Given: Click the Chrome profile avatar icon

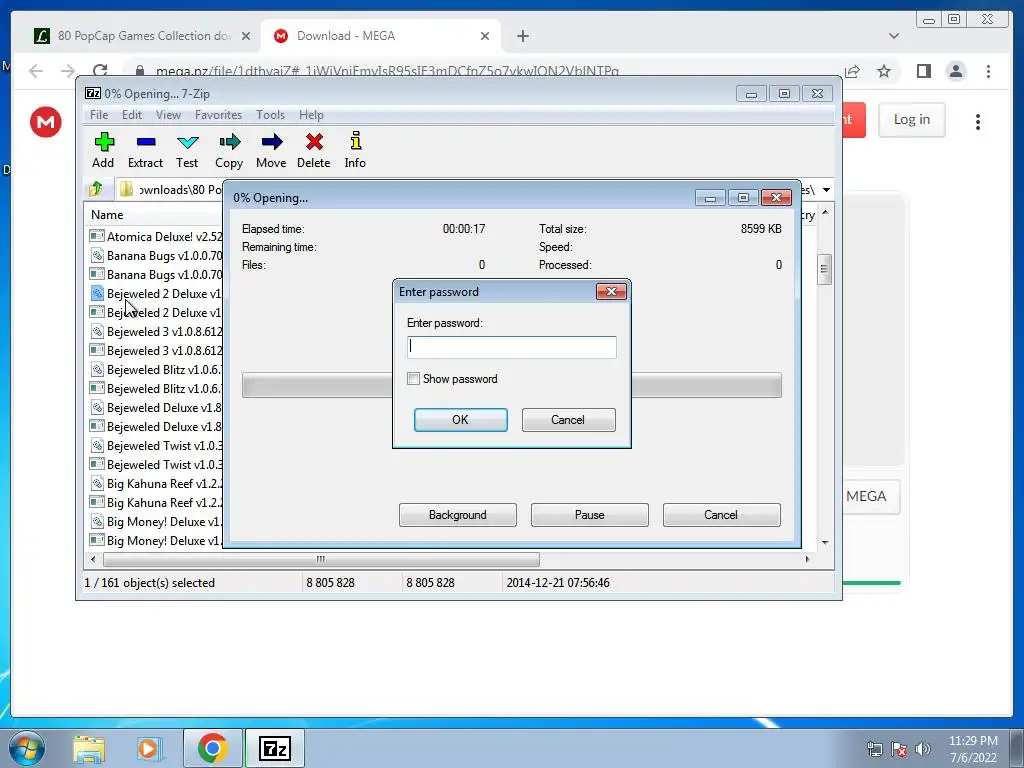Looking at the screenshot, I should click(x=956, y=71).
